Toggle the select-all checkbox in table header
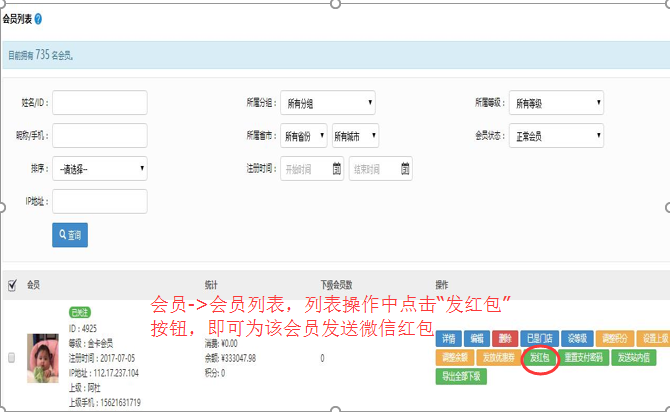The width and height of the screenshot is (670, 412). coord(11,285)
